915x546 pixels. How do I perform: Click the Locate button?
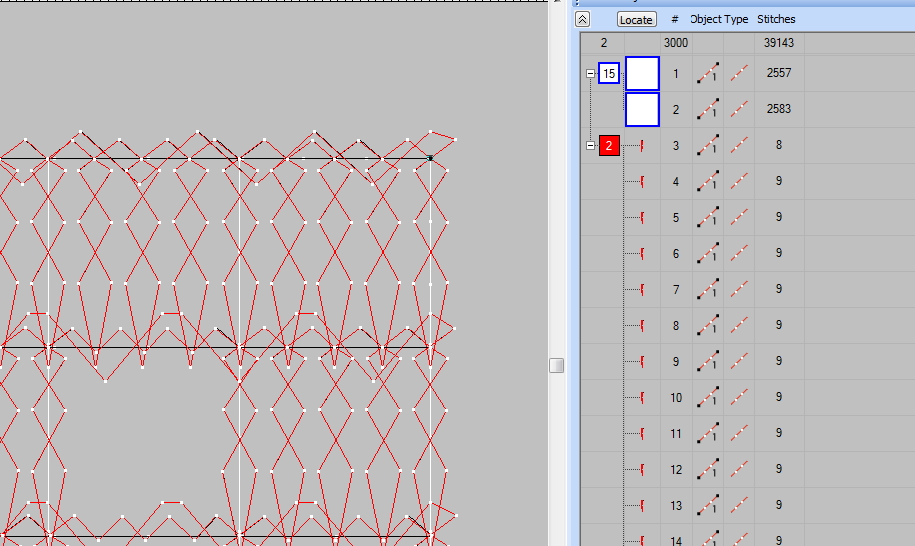pos(636,19)
